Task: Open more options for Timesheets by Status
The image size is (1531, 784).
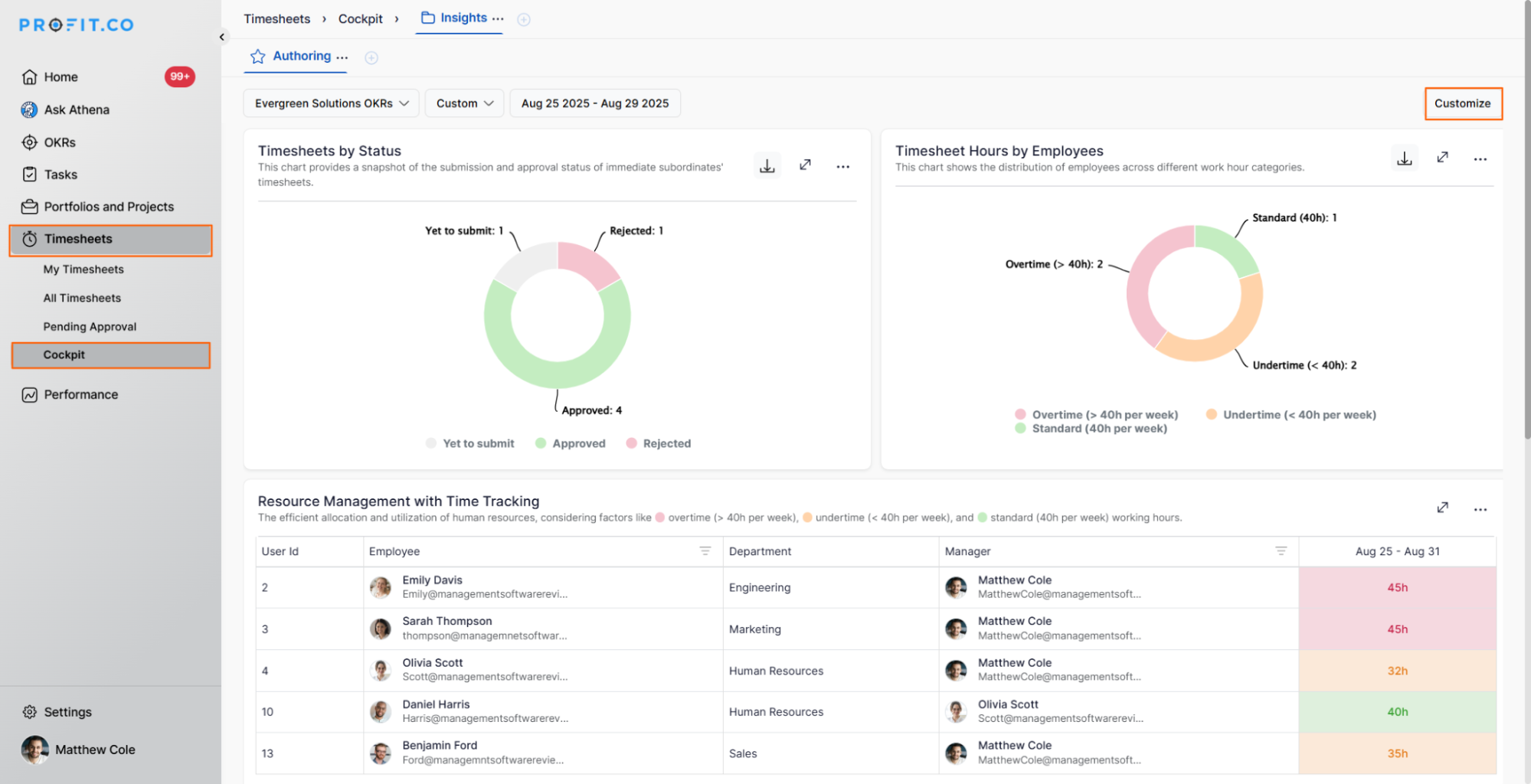Action: tap(842, 166)
